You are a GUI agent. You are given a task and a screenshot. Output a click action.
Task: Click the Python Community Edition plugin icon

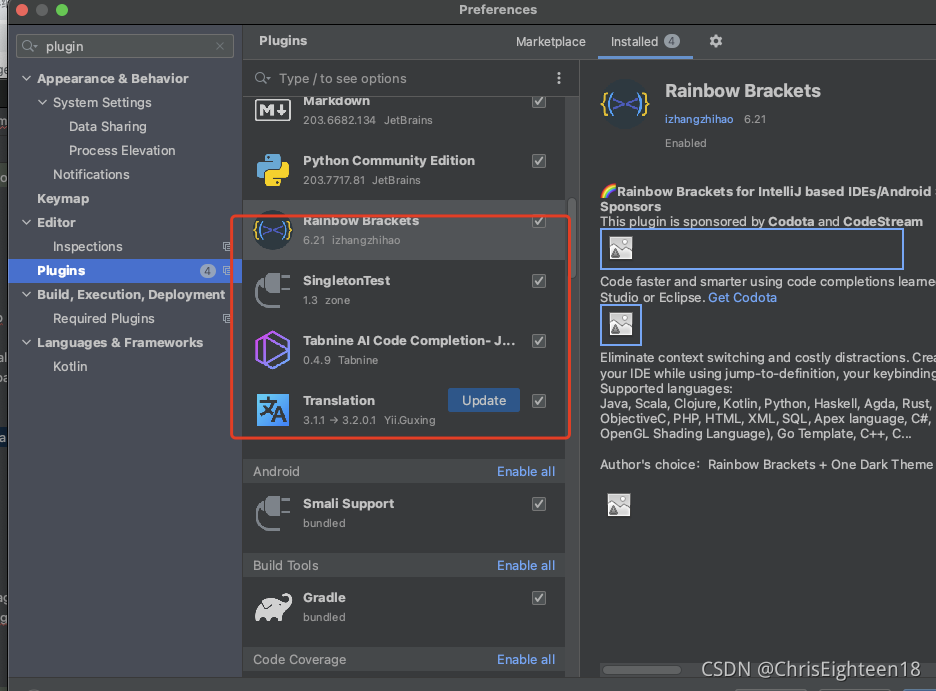(x=273, y=170)
